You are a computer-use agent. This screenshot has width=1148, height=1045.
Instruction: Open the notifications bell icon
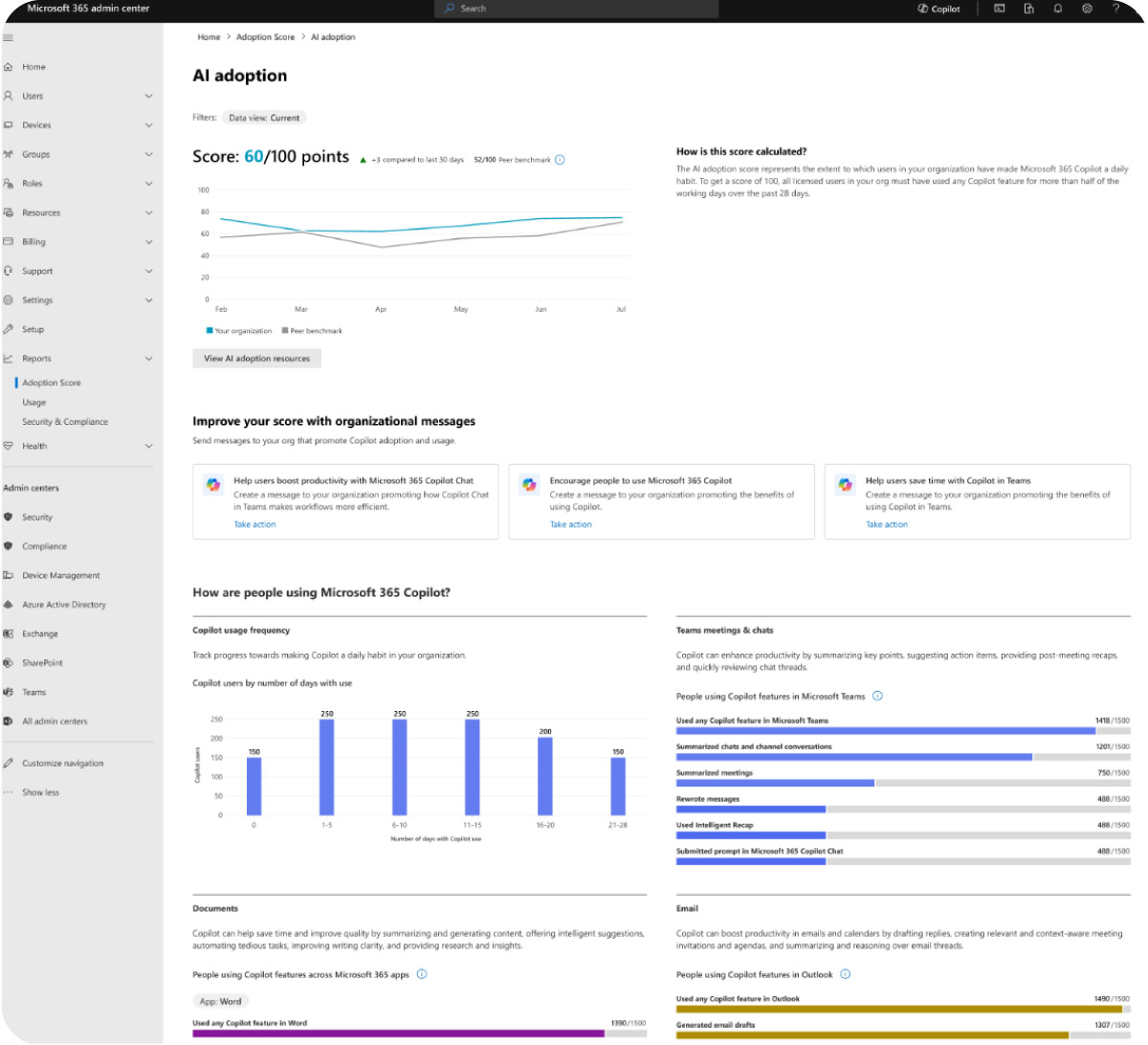coord(1058,9)
